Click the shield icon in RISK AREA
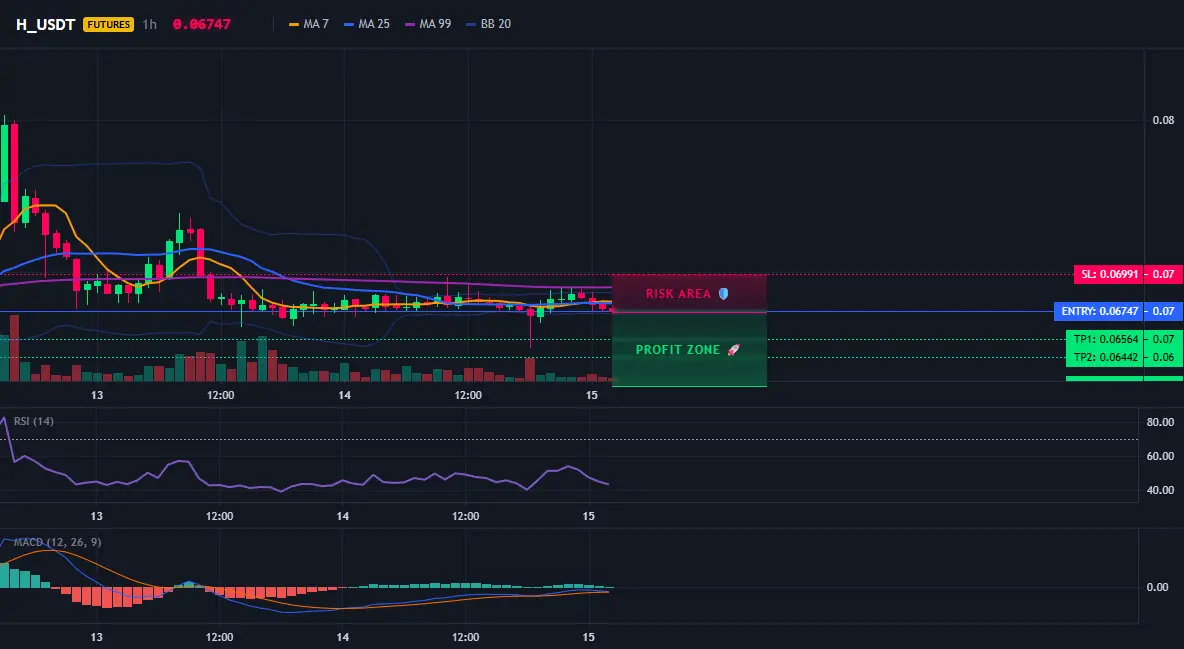This screenshot has width=1184, height=649. (723, 293)
